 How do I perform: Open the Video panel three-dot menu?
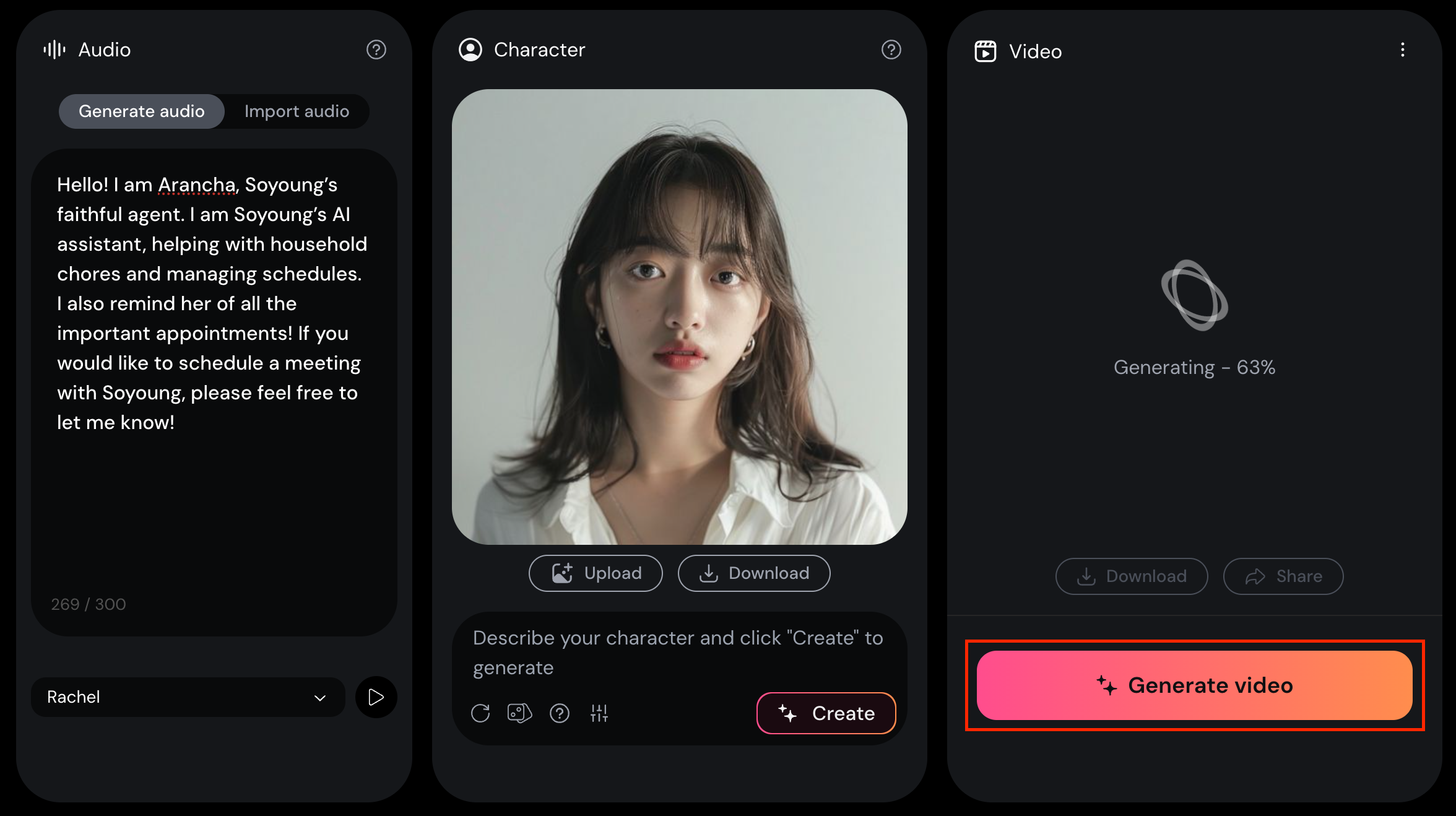point(1402,50)
